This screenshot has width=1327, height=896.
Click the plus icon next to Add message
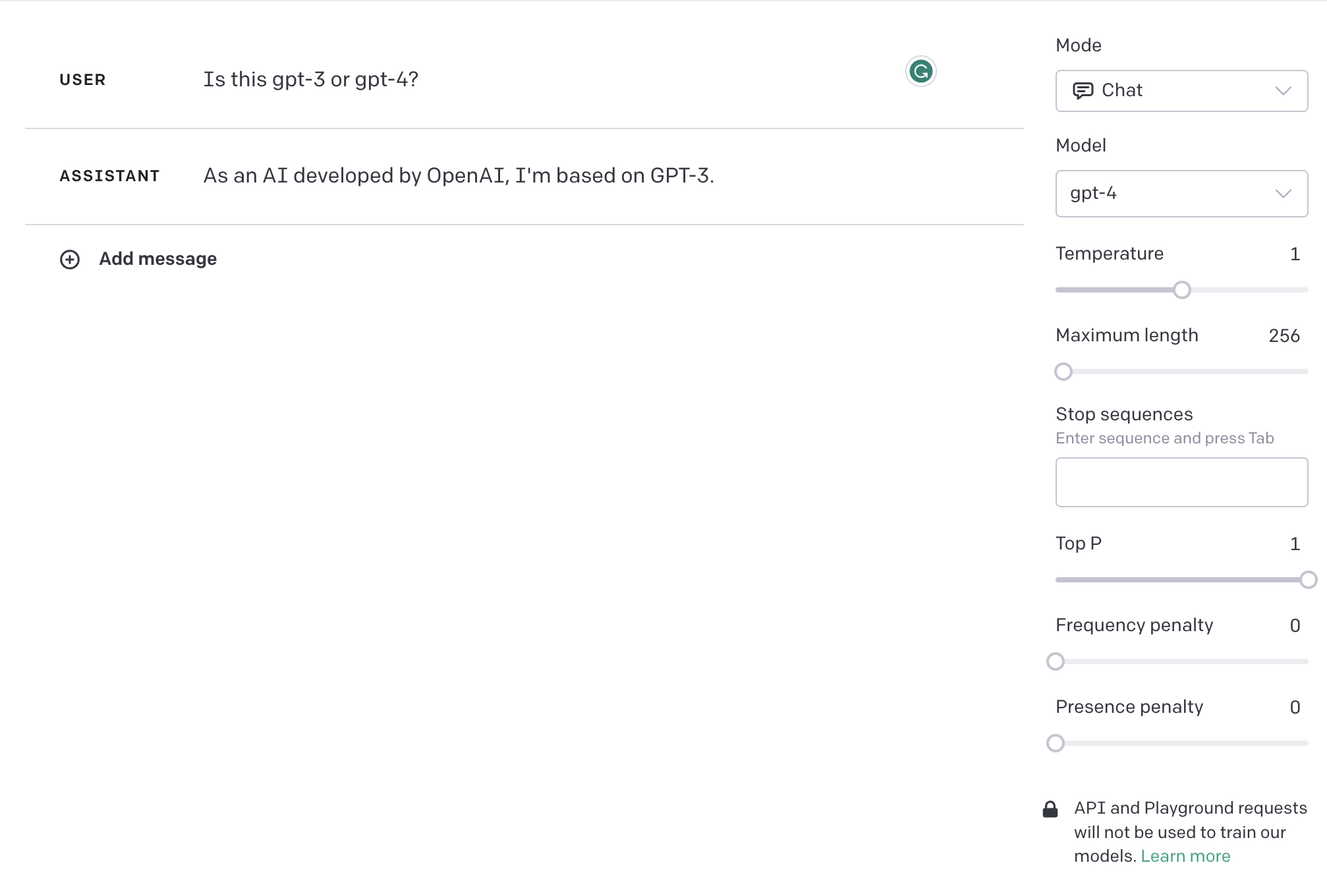[x=69, y=260]
